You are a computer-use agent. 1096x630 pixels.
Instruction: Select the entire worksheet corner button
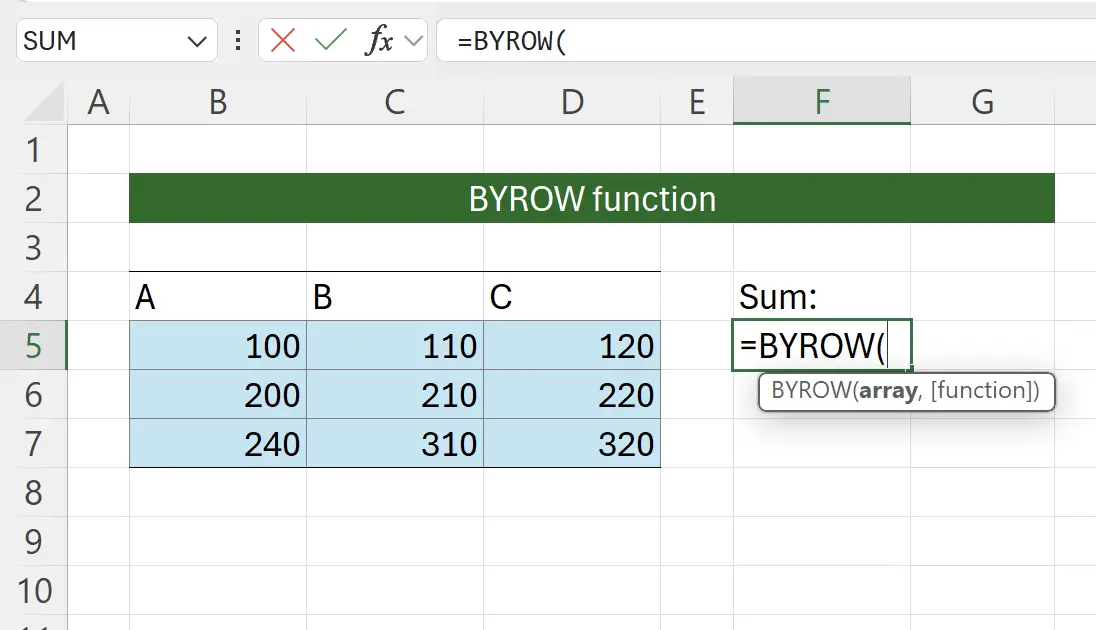40,101
